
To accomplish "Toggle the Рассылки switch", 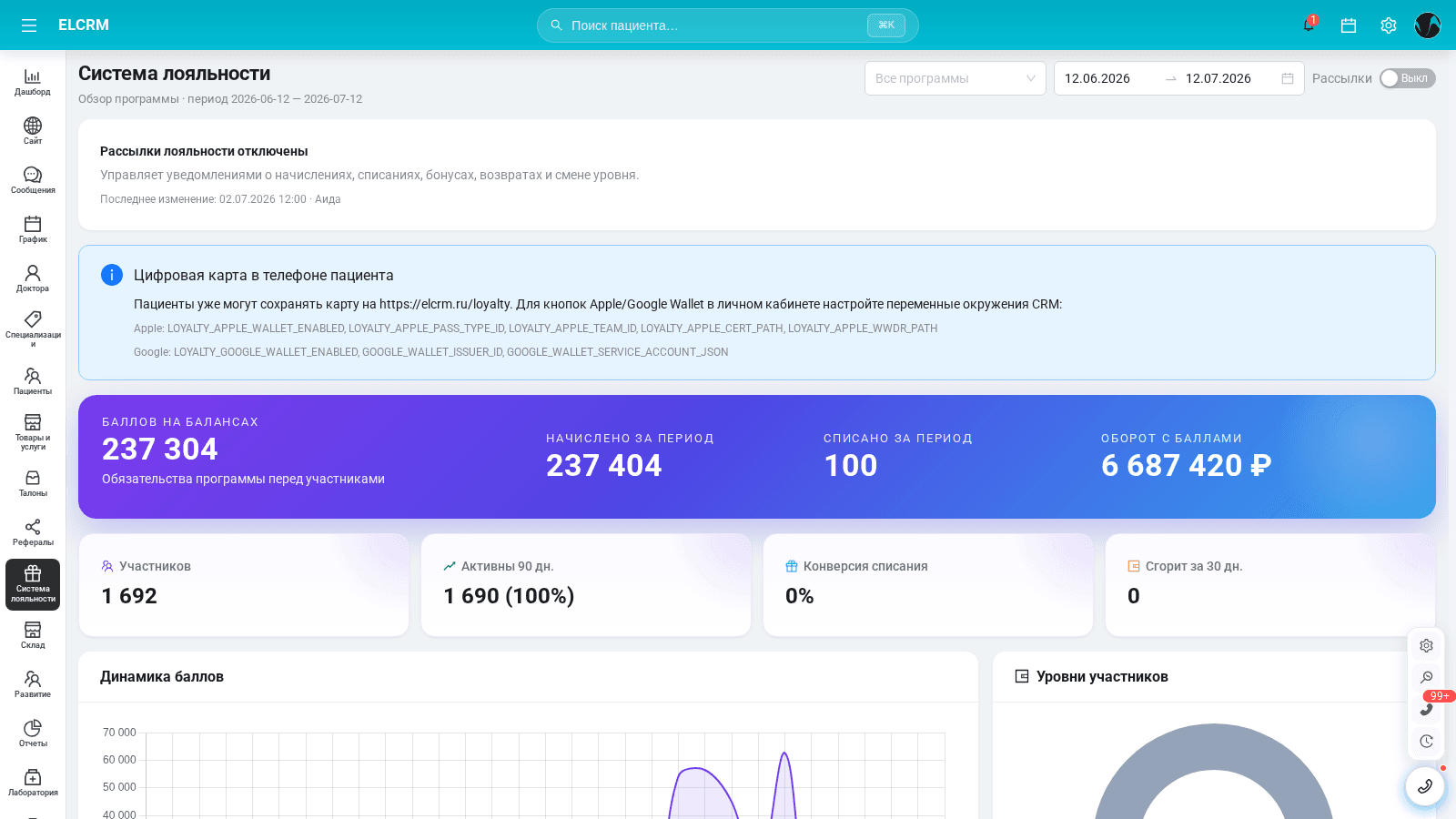I will (1407, 78).
